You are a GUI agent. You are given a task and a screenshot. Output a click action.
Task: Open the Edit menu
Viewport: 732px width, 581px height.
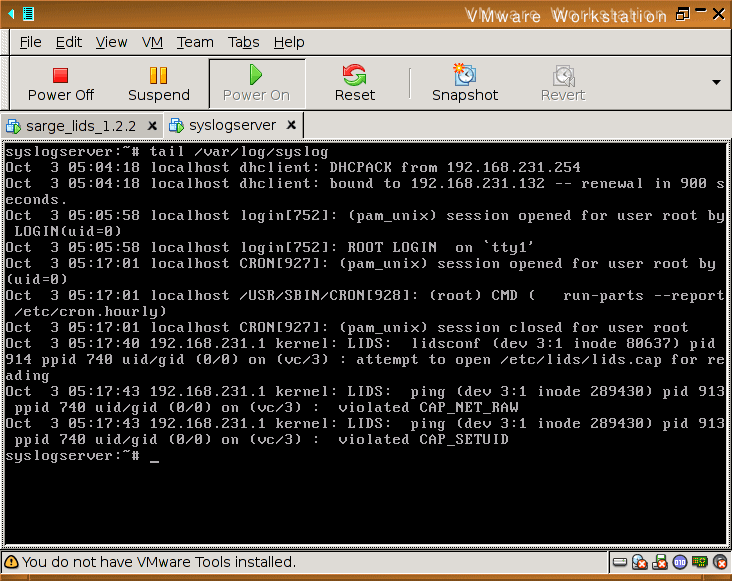tap(69, 42)
